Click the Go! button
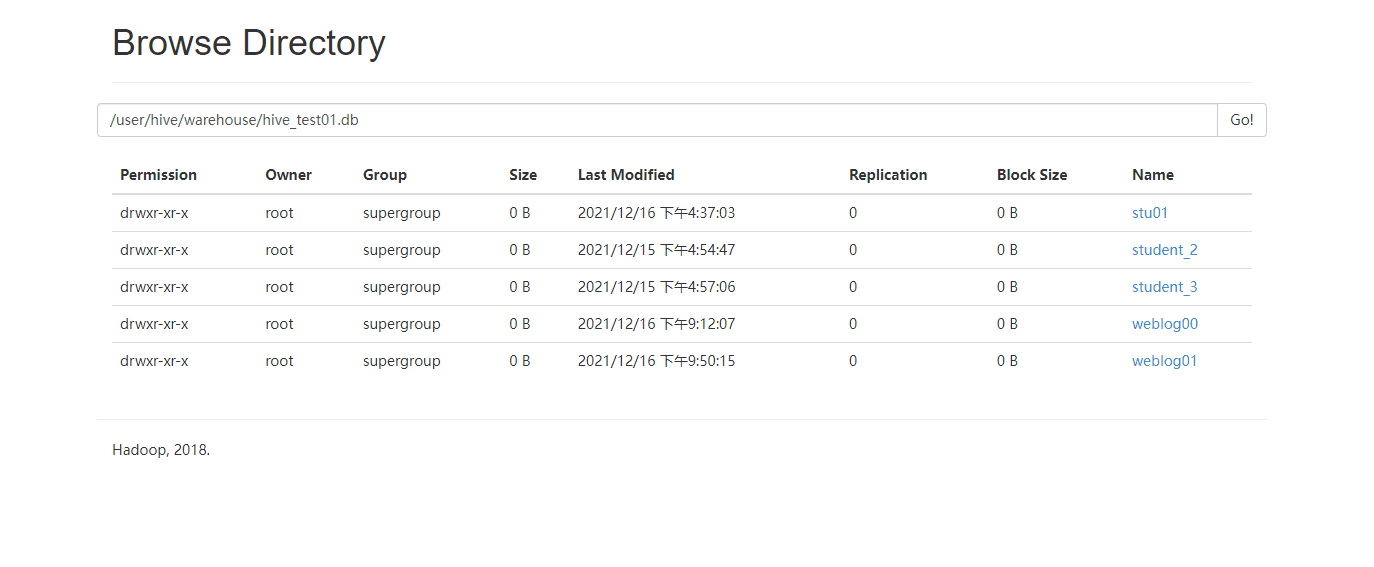The width and height of the screenshot is (1374, 567). tap(1241, 120)
